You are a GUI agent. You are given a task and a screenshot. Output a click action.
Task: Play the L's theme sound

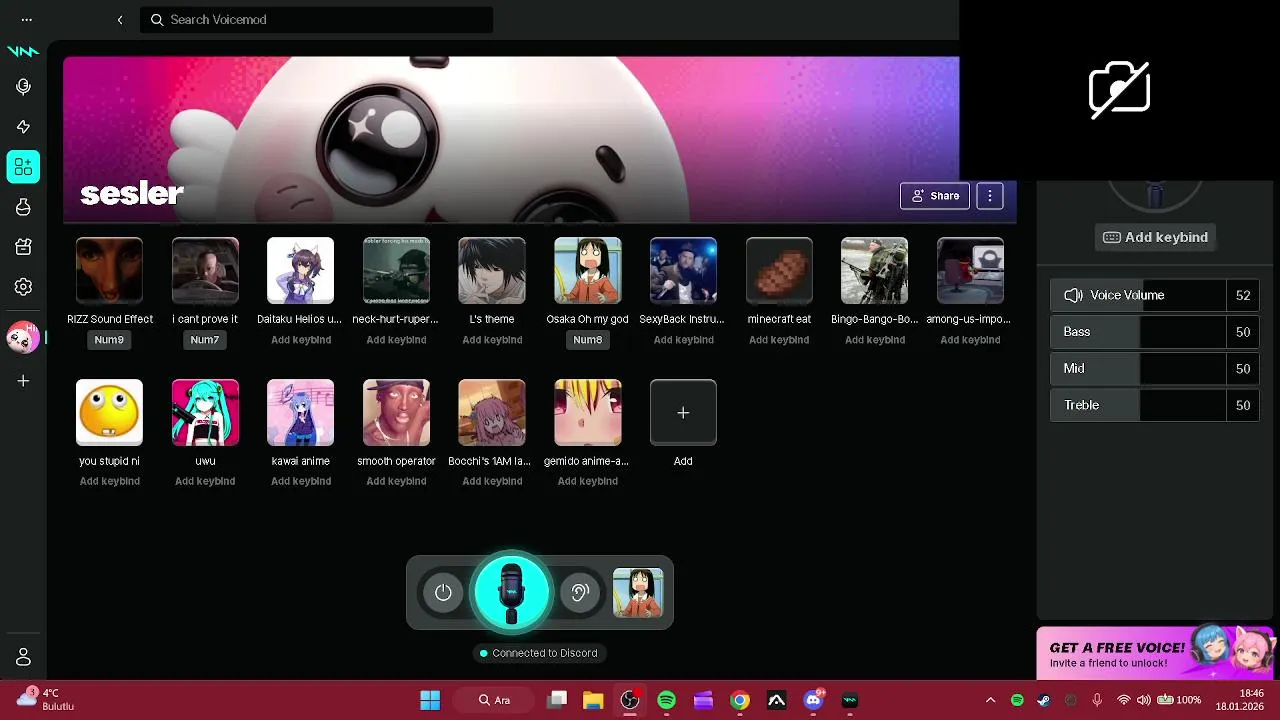click(x=492, y=271)
